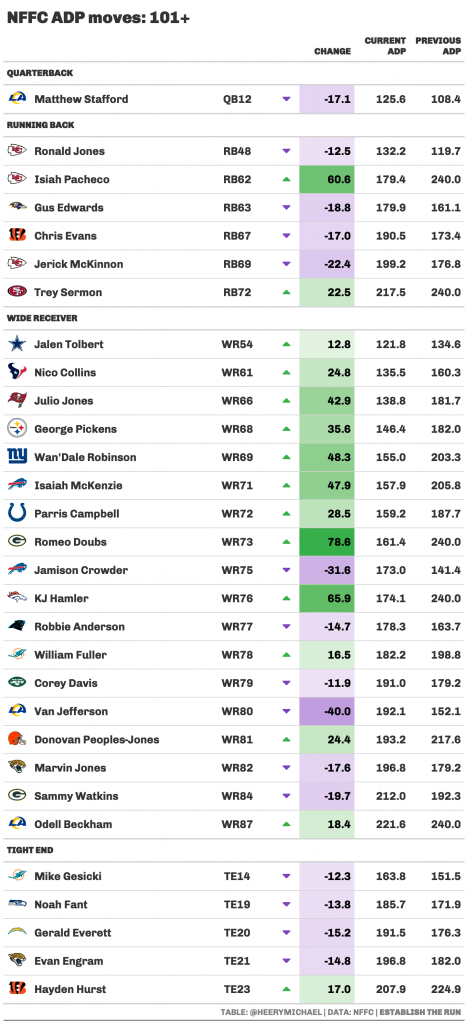Select the CURRENT ADP column header
Screen dimensions: 468x1024
385,46
